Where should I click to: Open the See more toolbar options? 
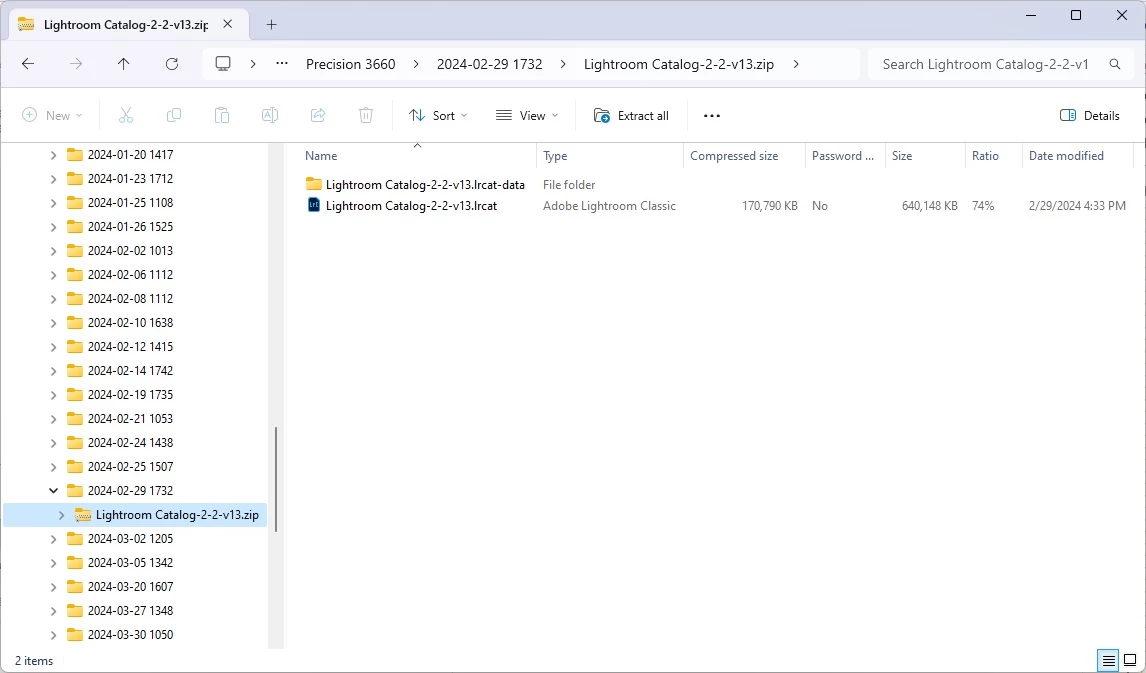pyautogui.click(x=712, y=115)
